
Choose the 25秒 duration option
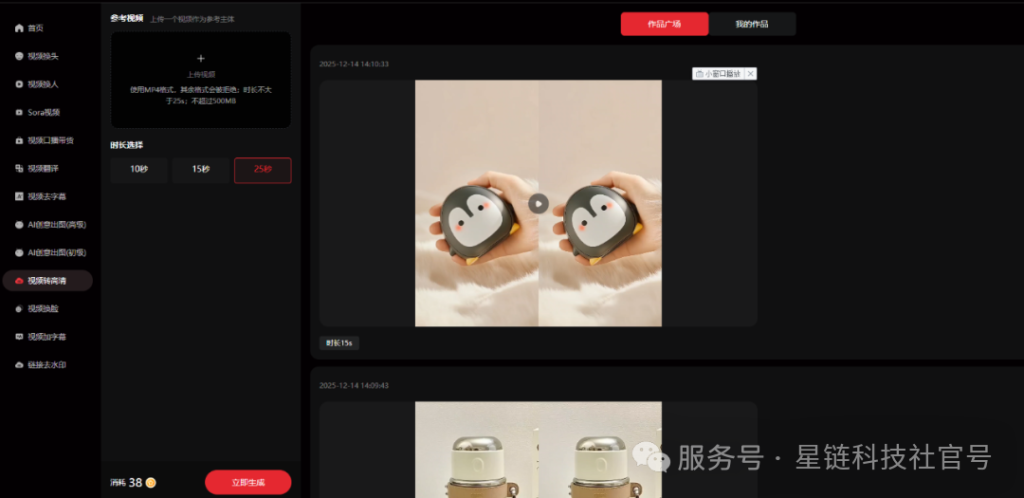point(263,170)
